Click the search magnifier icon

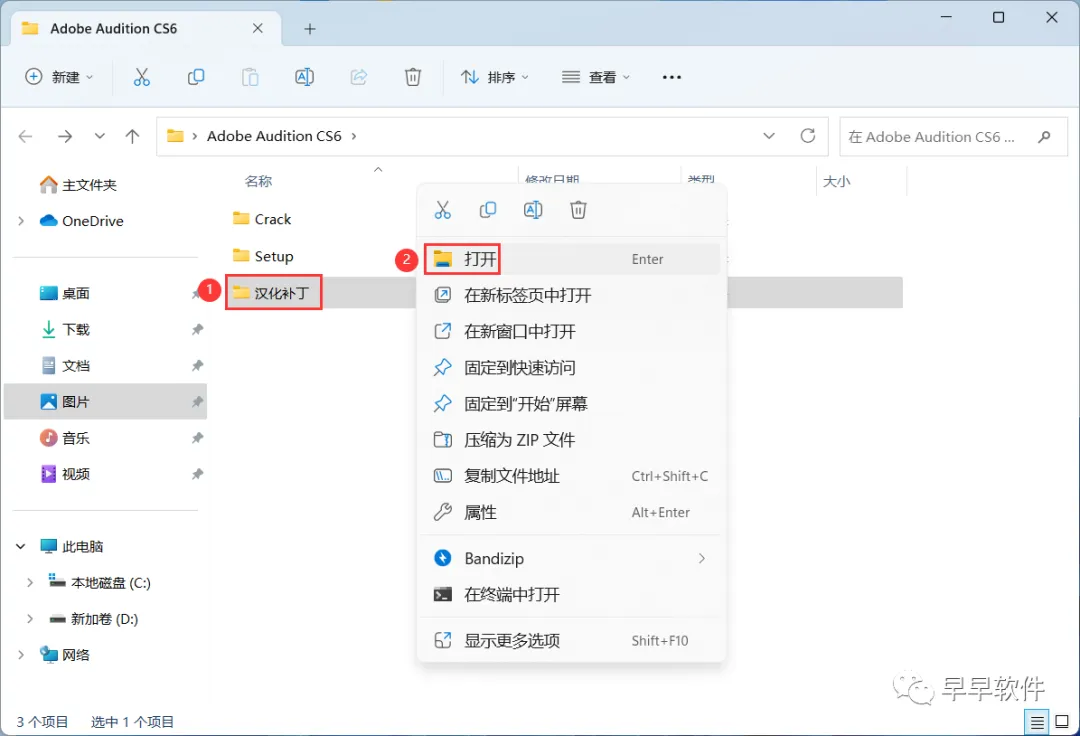pos(1044,136)
